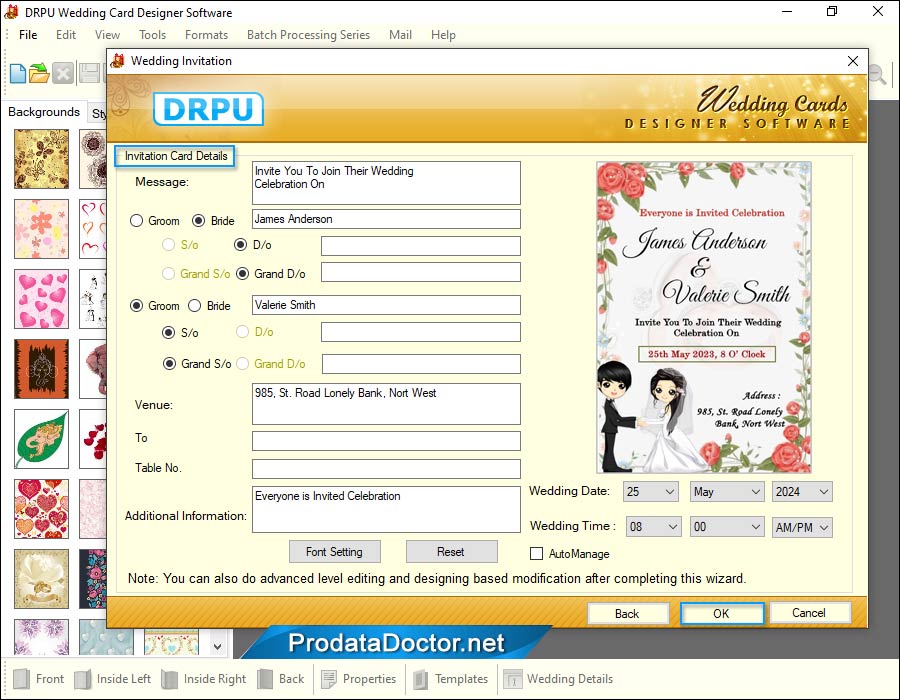
Task: Click the floppy disk save toolbar icon
Action: [x=89, y=73]
